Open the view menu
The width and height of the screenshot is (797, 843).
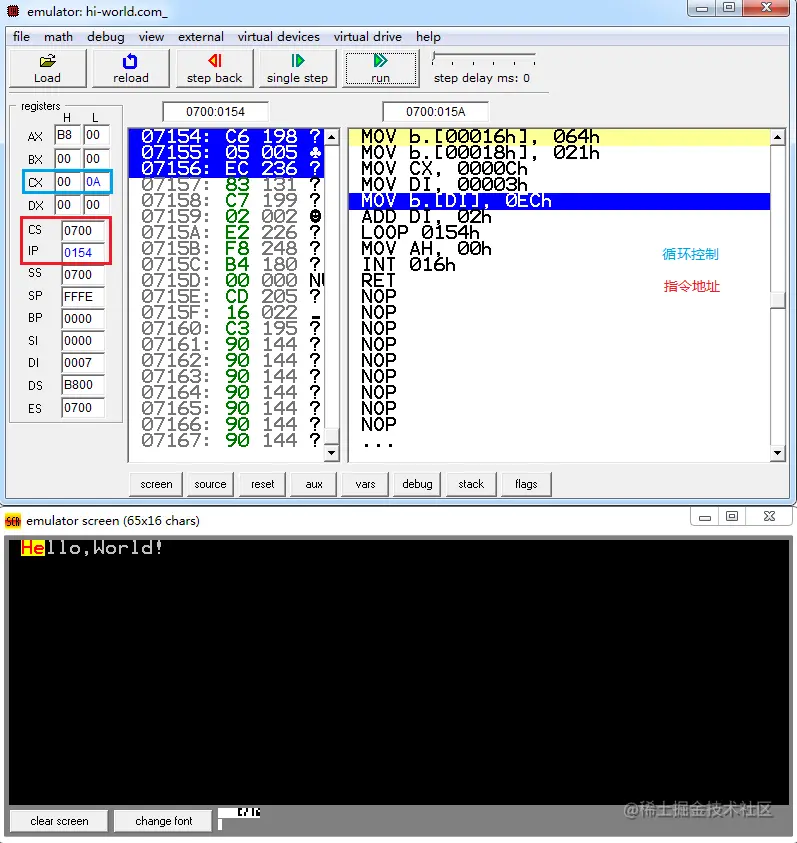click(x=151, y=37)
